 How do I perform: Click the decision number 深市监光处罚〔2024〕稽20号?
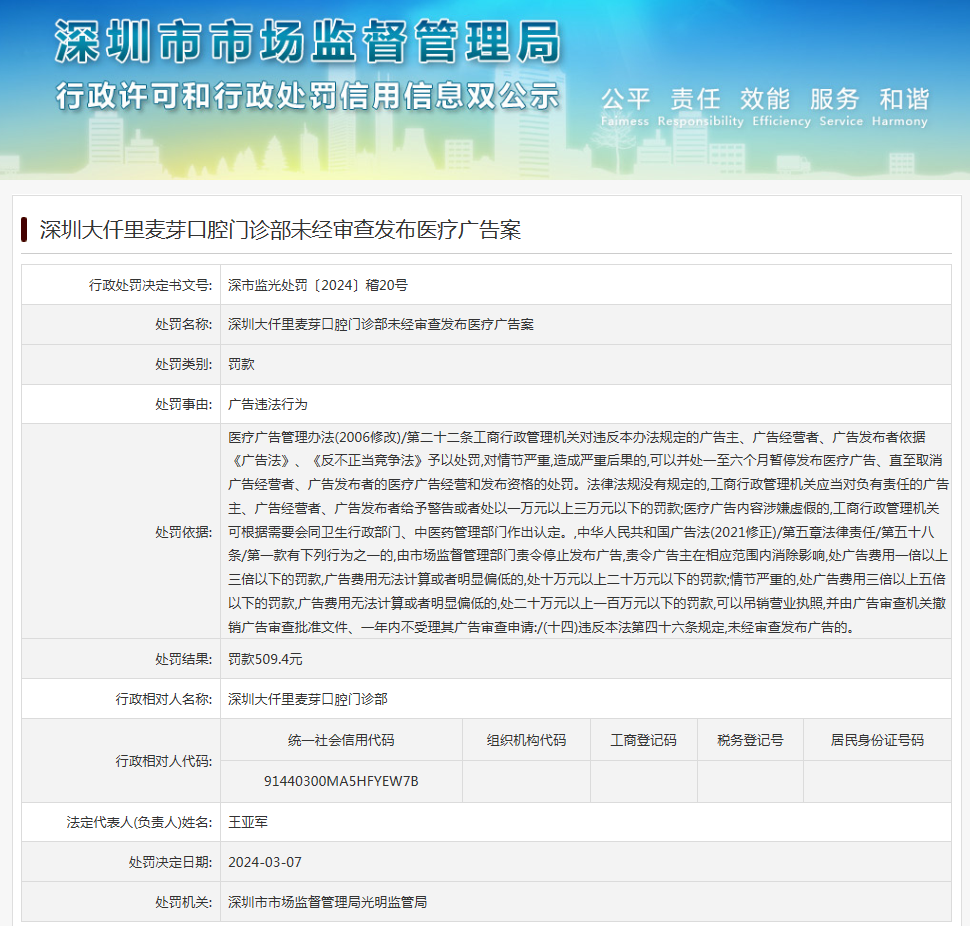tap(318, 285)
